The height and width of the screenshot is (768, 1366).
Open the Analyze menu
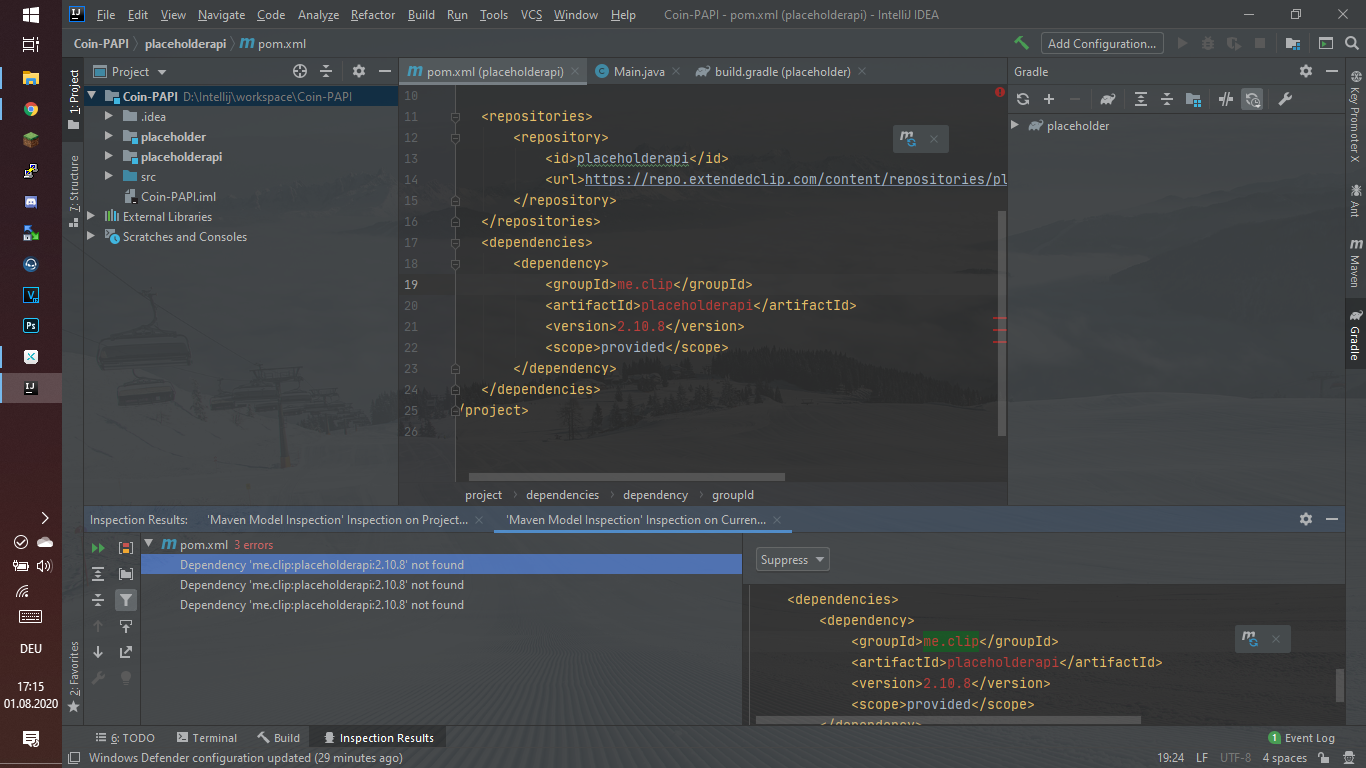click(x=318, y=15)
